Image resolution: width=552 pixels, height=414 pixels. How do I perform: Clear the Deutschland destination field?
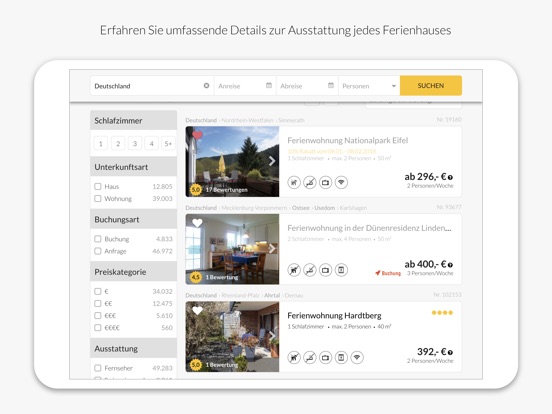[x=206, y=86]
